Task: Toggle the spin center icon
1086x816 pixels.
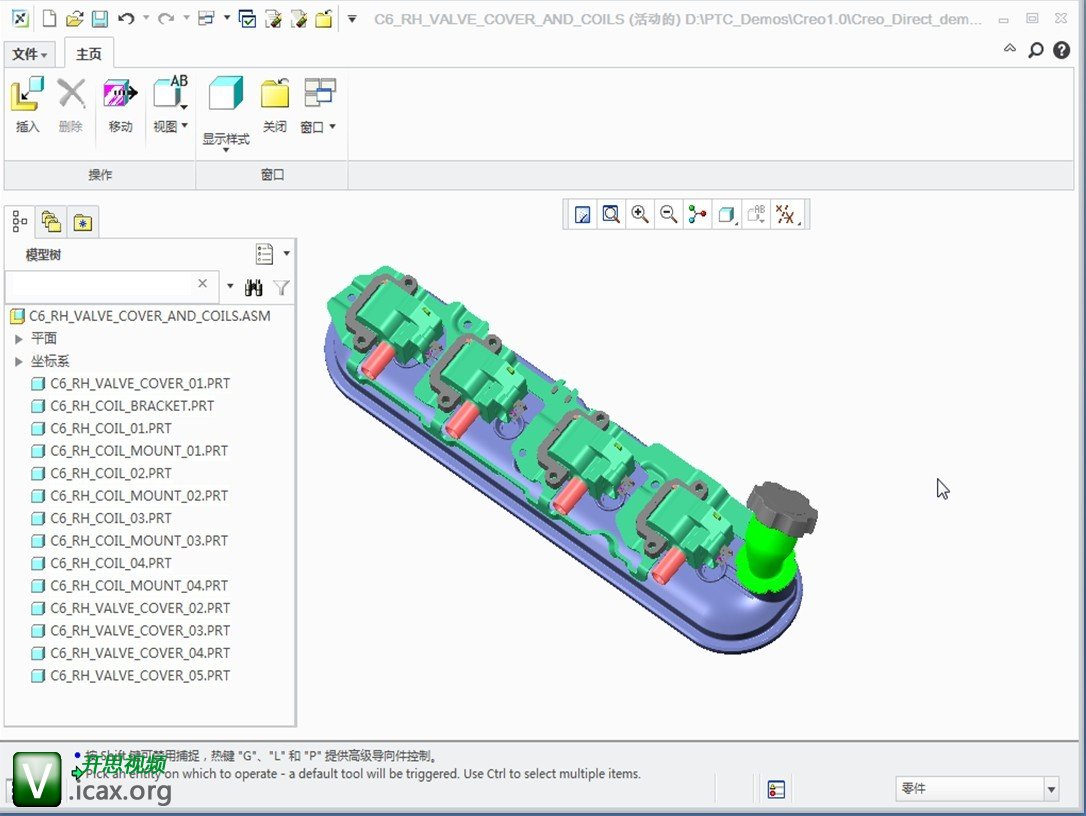Action: 697,215
